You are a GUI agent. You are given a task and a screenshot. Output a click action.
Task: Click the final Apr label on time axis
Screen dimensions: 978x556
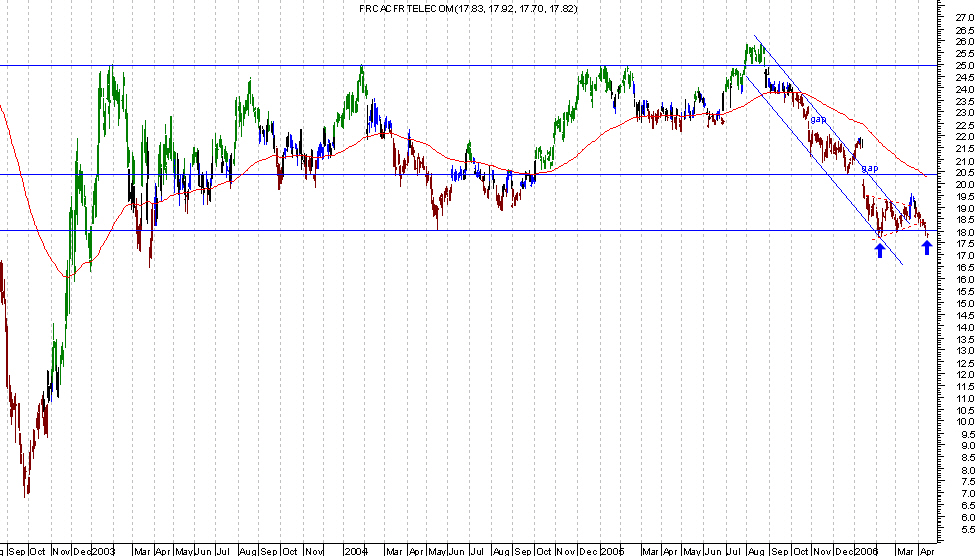click(927, 551)
